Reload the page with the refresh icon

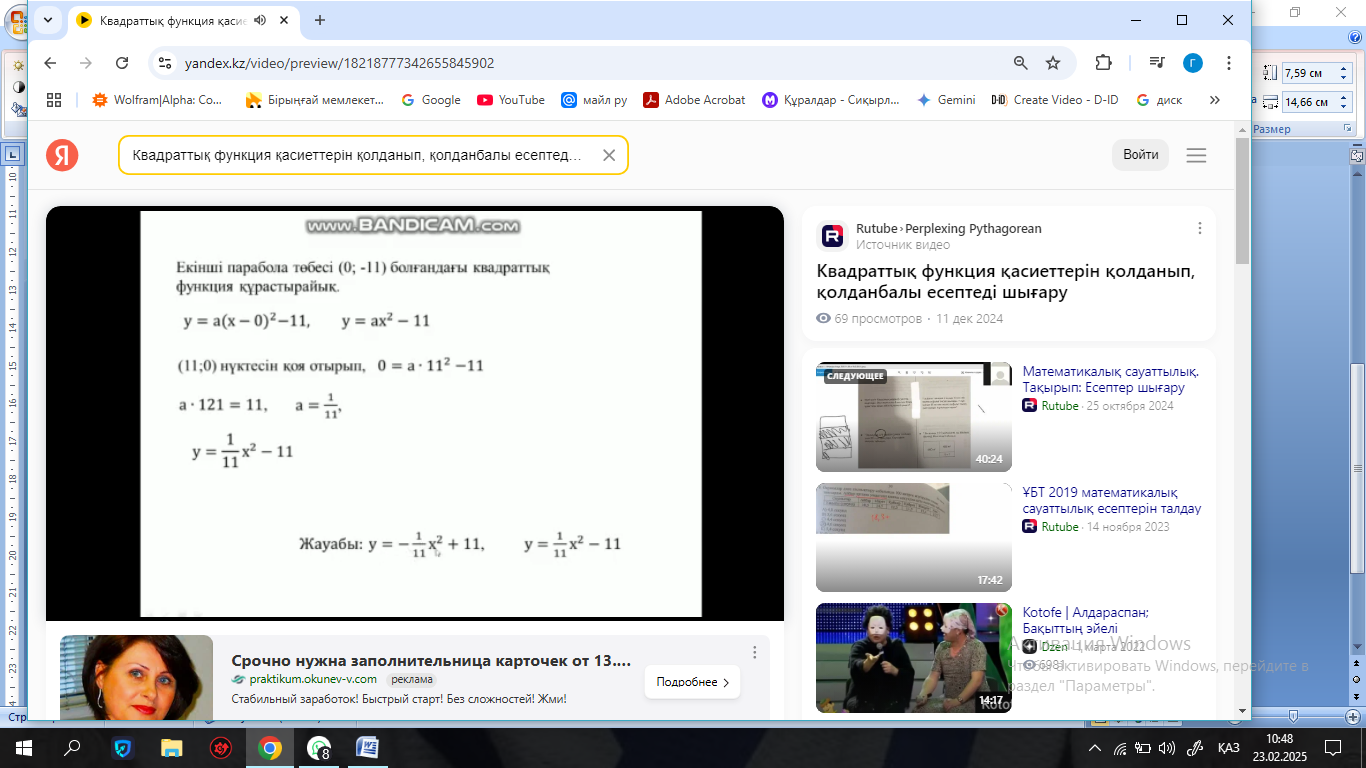click(122, 63)
